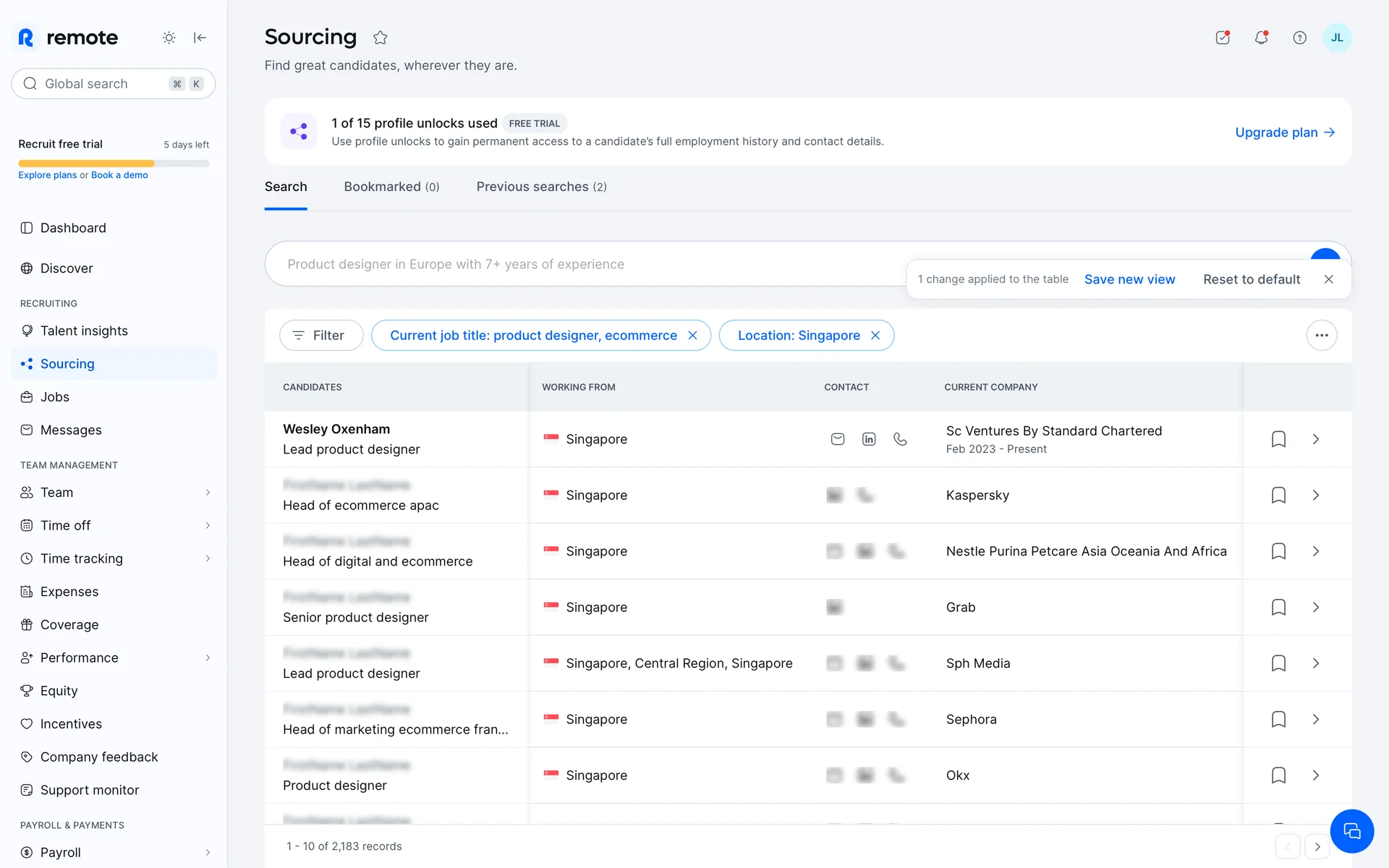Open table options three-dots menu
1389x868 pixels.
tap(1321, 336)
